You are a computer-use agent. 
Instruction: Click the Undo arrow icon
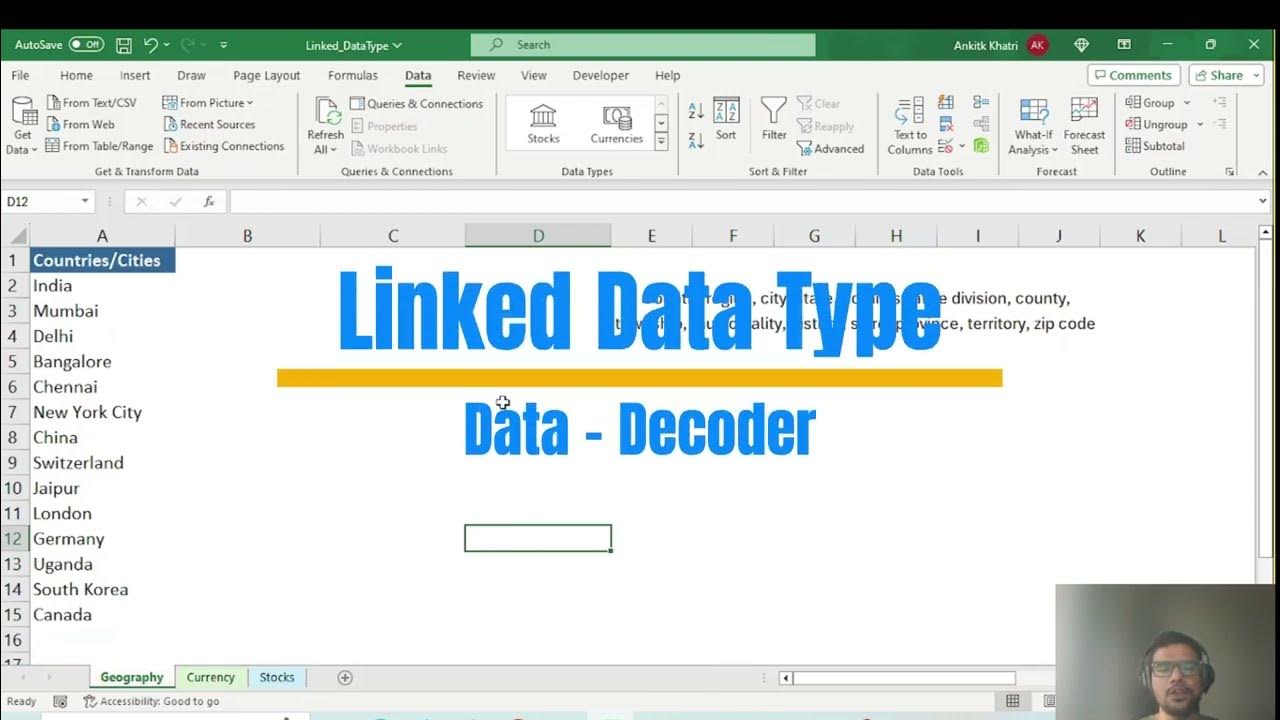[x=150, y=45]
